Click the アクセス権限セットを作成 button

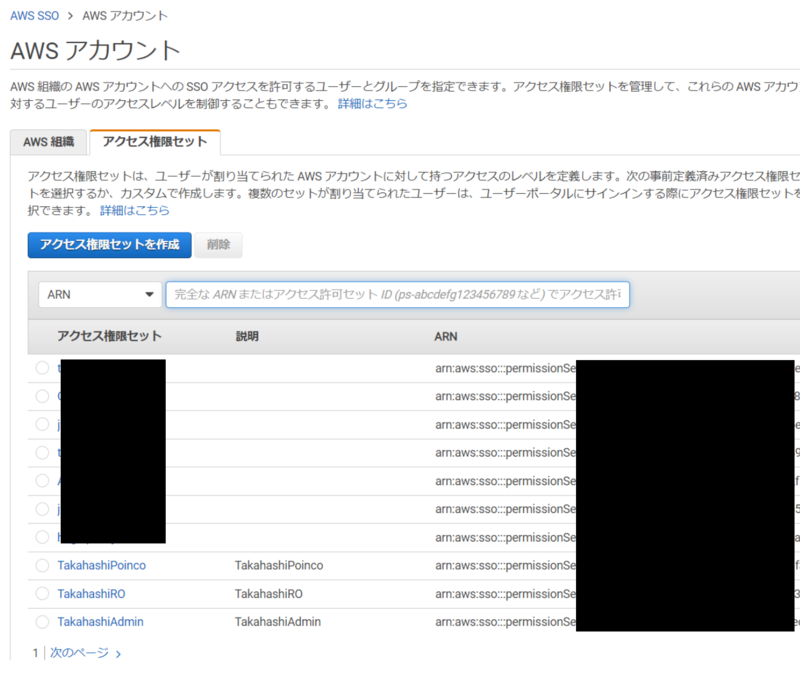108,245
